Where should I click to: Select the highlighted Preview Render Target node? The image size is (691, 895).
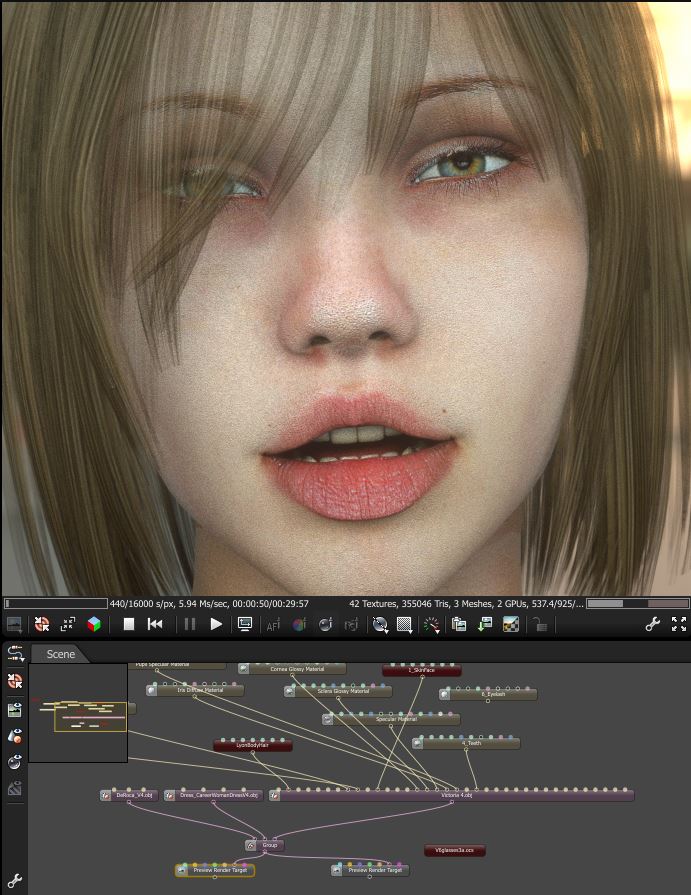215,870
